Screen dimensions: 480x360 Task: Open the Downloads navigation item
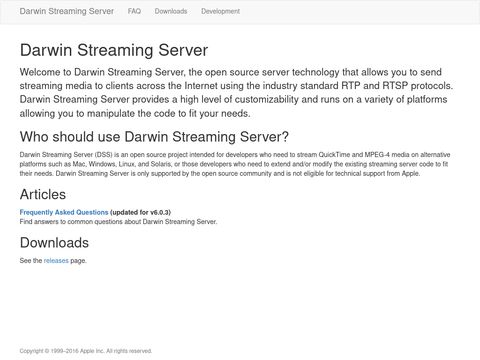tap(171, 11)
